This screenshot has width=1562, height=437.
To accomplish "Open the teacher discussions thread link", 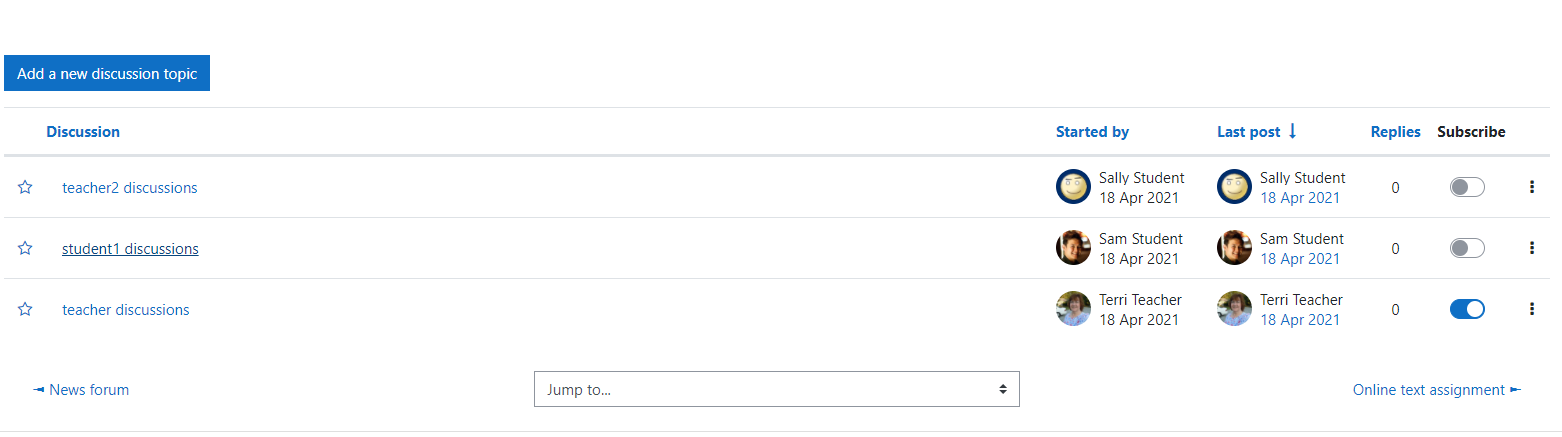I will (x=126, y=310).
